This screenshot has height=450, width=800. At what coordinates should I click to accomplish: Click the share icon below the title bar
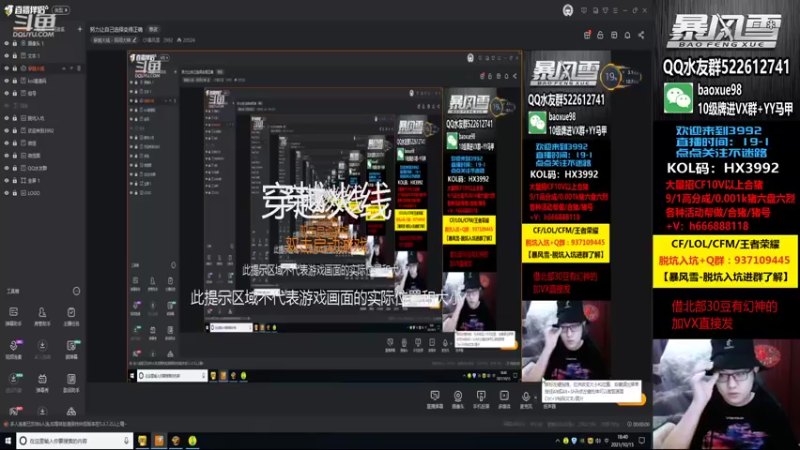pos(641,35)
